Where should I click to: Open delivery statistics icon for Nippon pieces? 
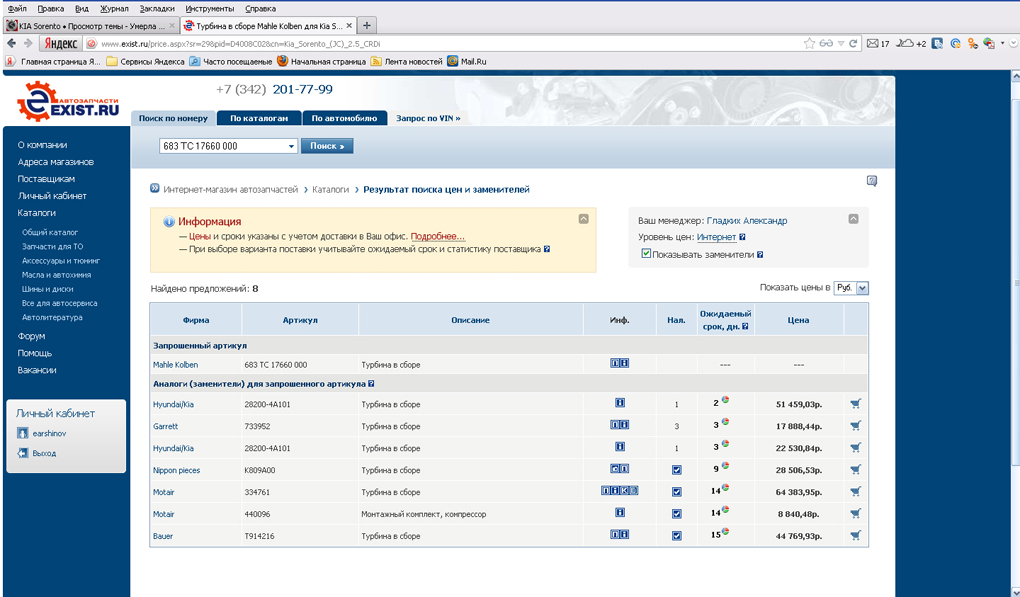[x=725, y=466]
